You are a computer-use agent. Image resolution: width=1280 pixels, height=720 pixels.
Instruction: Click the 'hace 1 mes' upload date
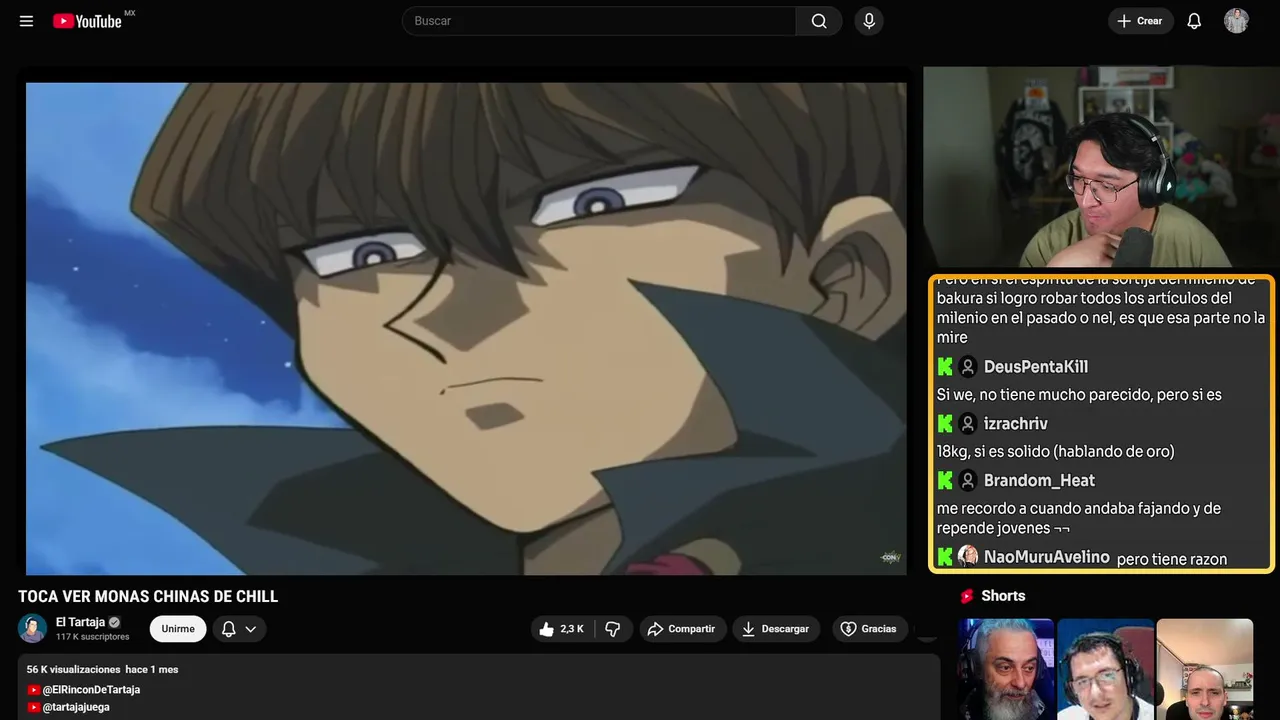tap(152, 669)
